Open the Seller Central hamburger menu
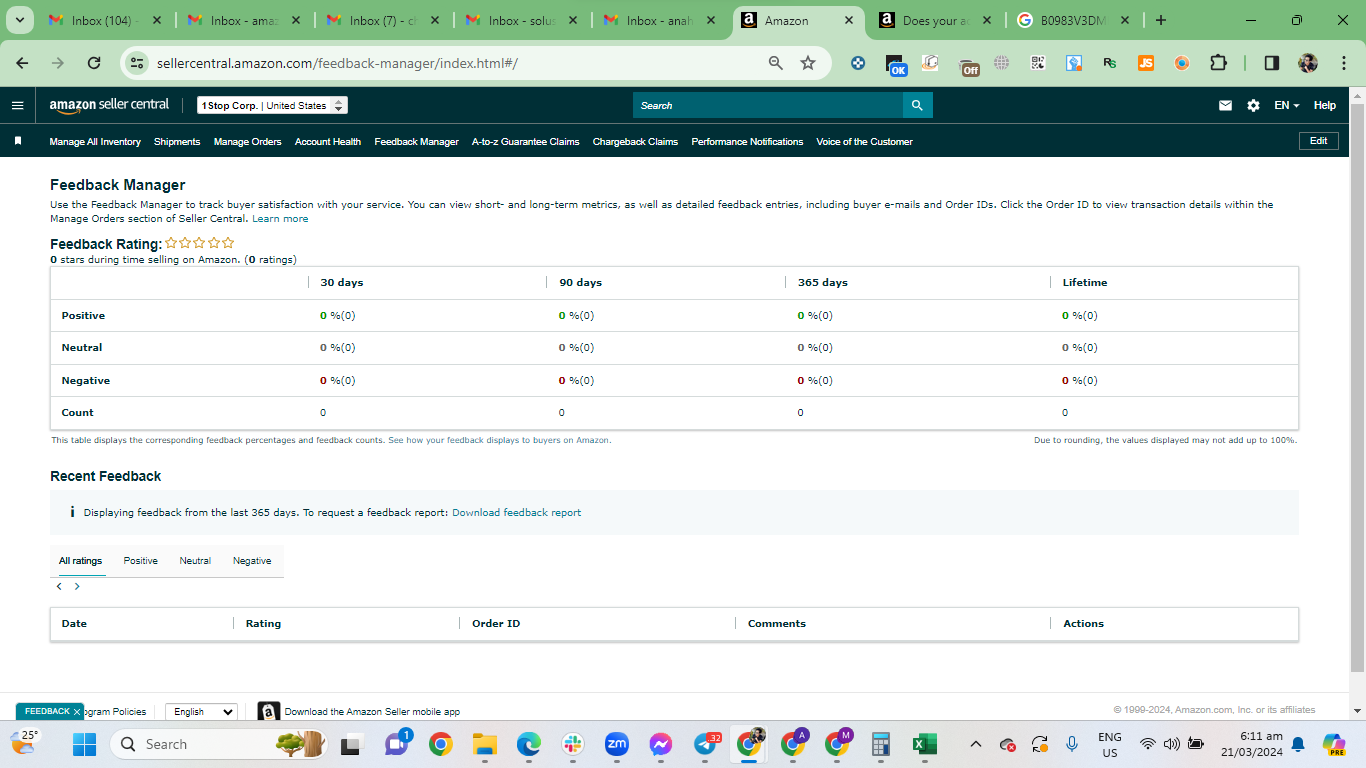Image resolution: width=1366 pixels, height=768 pixels. tap(17, 105)
